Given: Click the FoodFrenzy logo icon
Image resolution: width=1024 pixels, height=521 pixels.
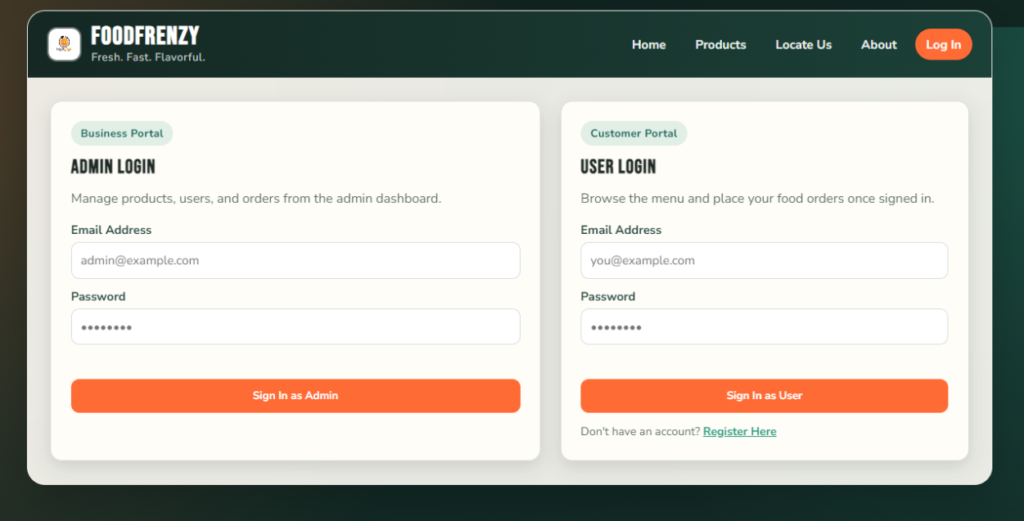Looking at the screenshot, I should (x=64, y=44).
